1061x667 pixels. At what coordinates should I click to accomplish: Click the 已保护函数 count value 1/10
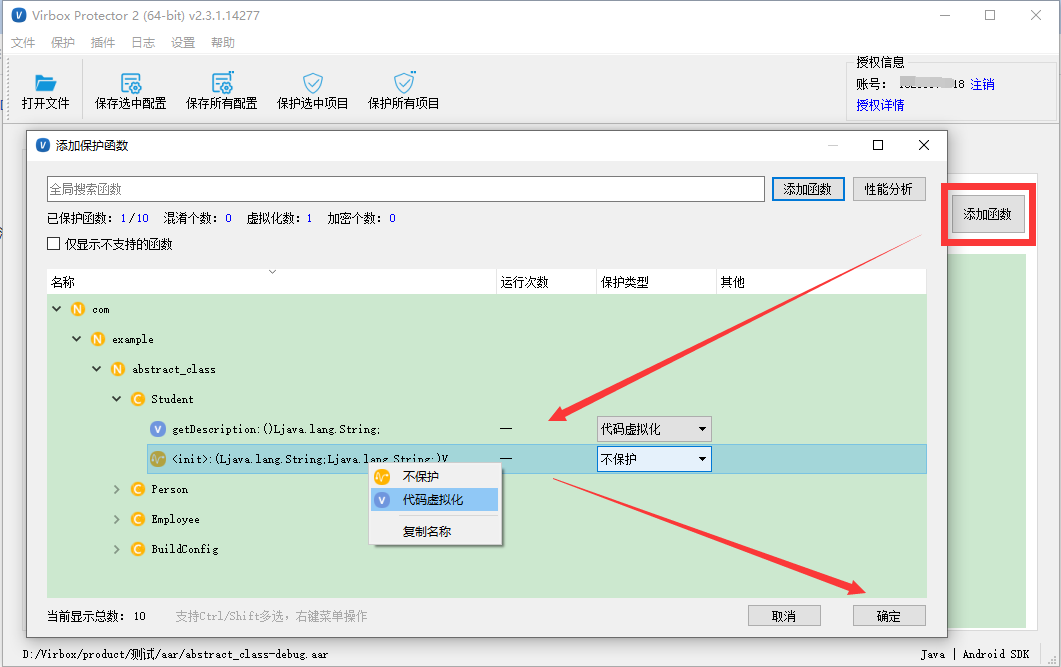(135, 218)
